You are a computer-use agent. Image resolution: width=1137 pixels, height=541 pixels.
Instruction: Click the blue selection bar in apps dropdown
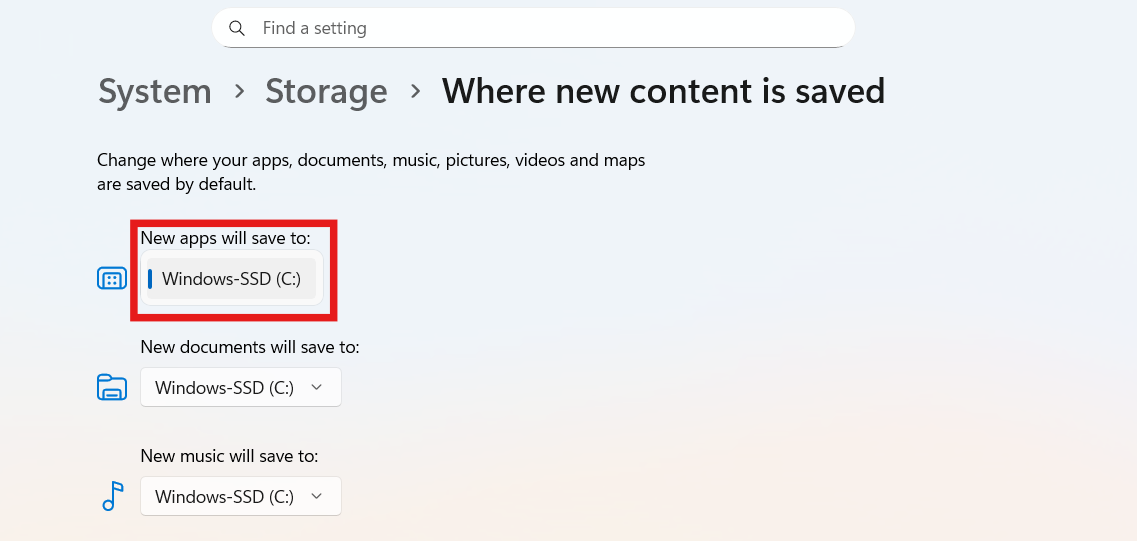(150, 279)
